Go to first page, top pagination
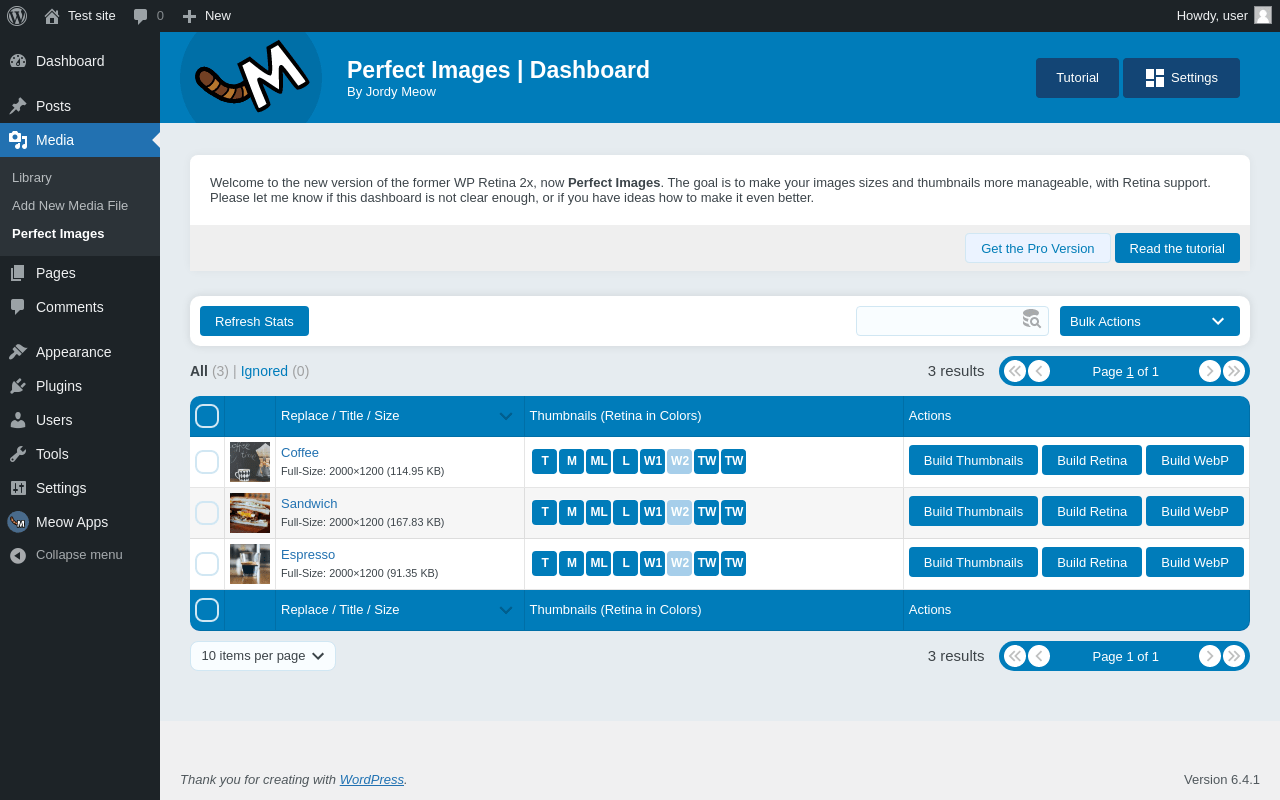This screenshot has width=1280, height=800. pos(1015,371)
